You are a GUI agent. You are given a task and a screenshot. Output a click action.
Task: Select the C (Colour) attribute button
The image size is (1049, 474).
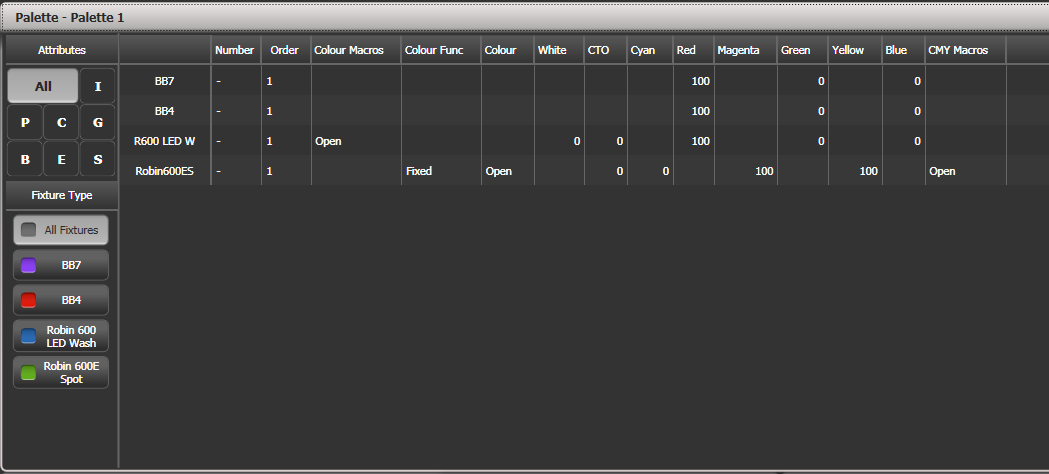pyautogui.click(x=62, y=122)
